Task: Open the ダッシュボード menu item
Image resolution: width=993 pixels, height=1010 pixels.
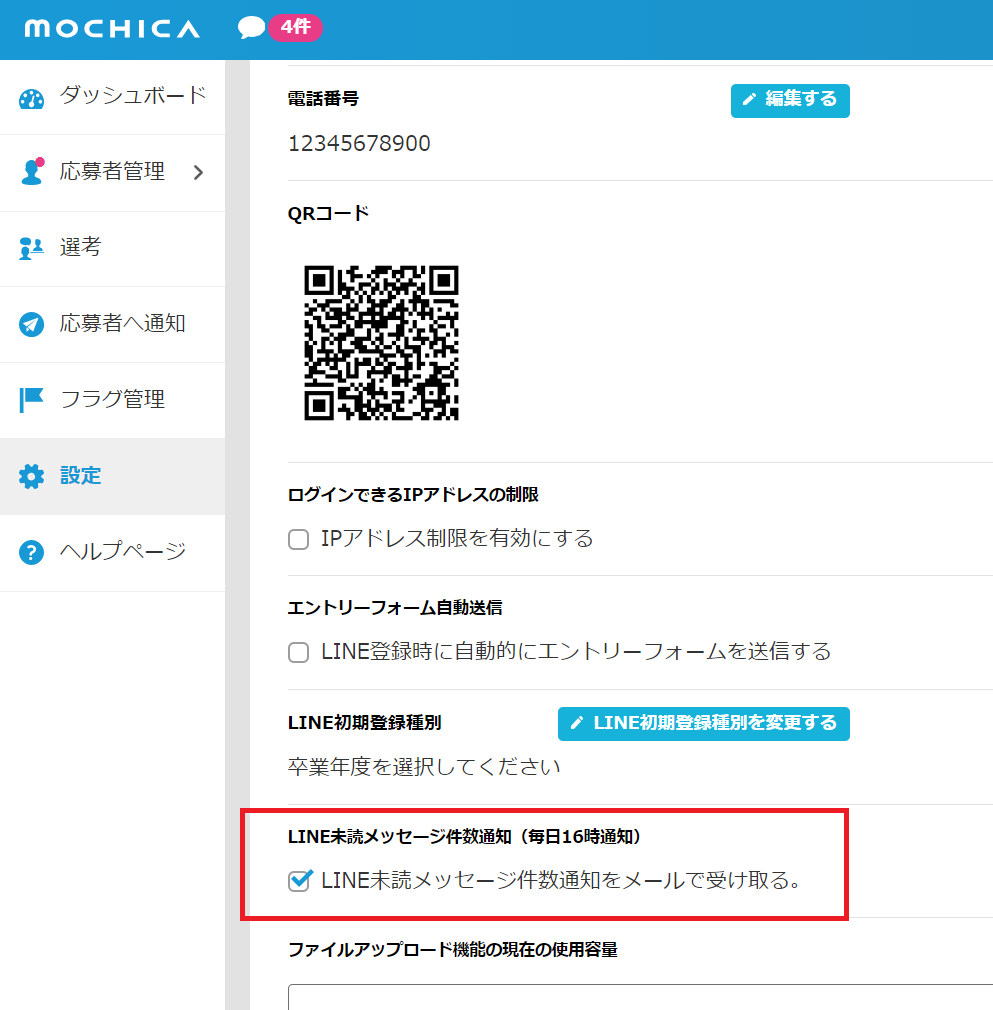Action: [132, 96]
